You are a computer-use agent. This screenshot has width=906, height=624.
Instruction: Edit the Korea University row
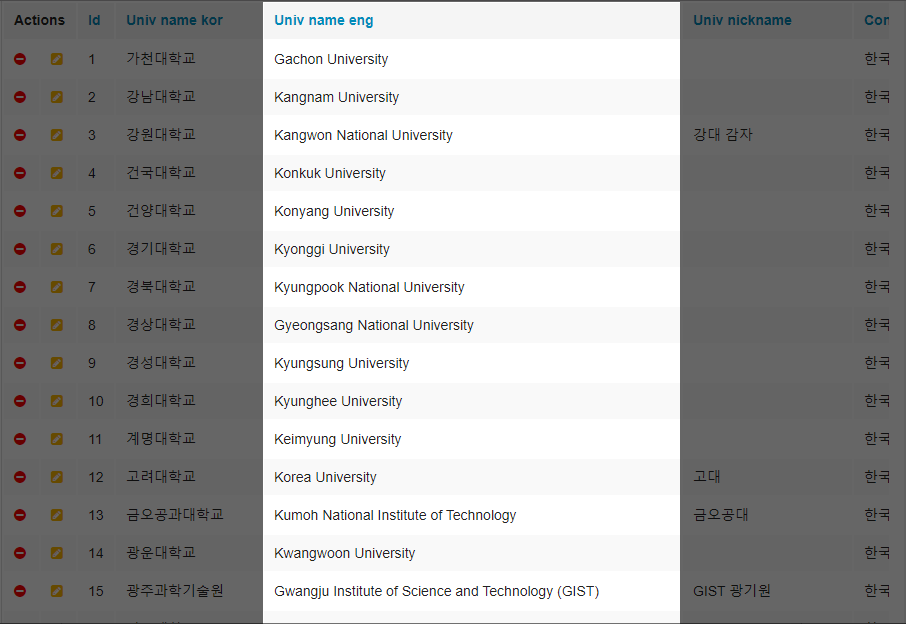click(x=57, y=477)
